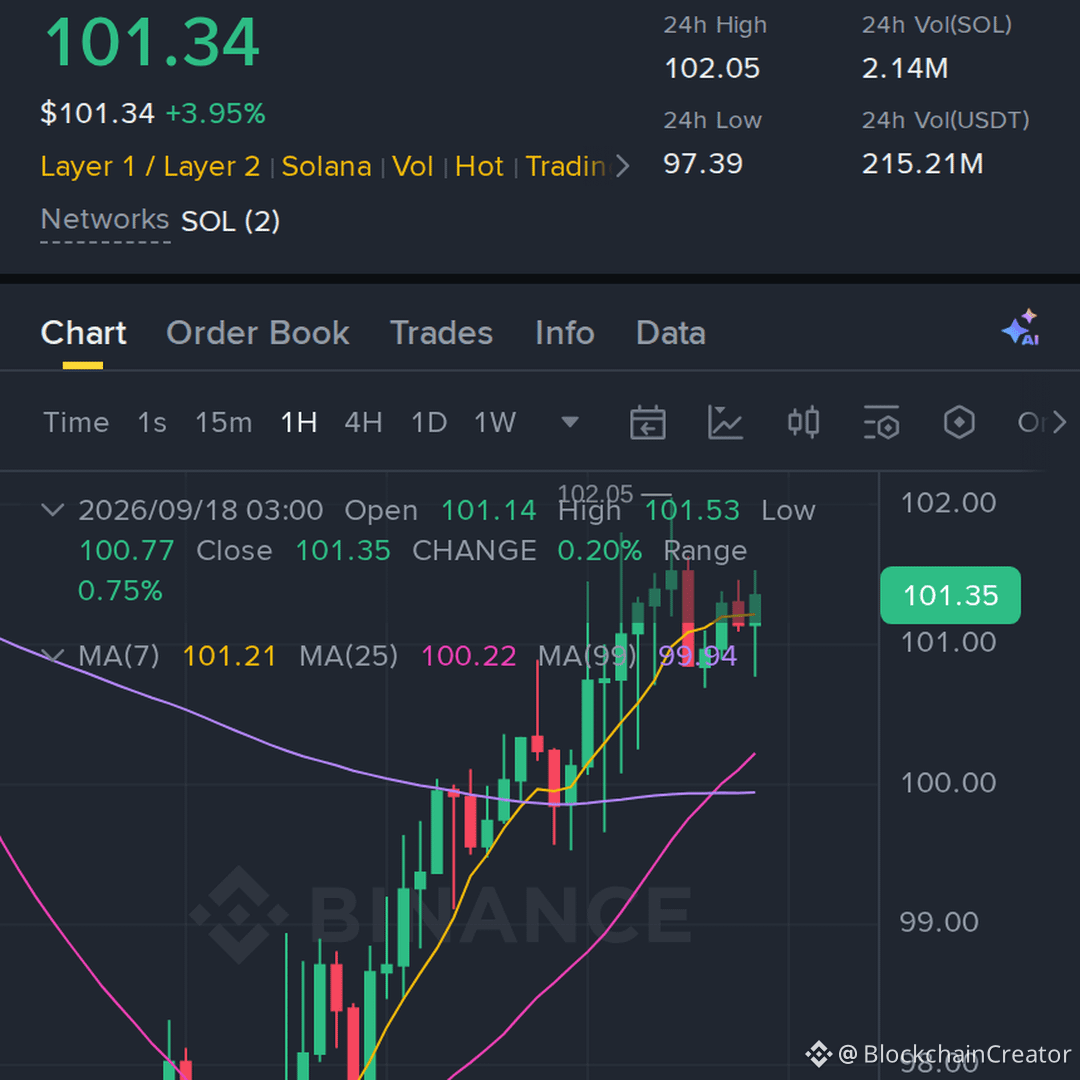Click the Networks label link
Image resolution: width=1080 pixels, height=1080 pixels.
click(105, 220)
